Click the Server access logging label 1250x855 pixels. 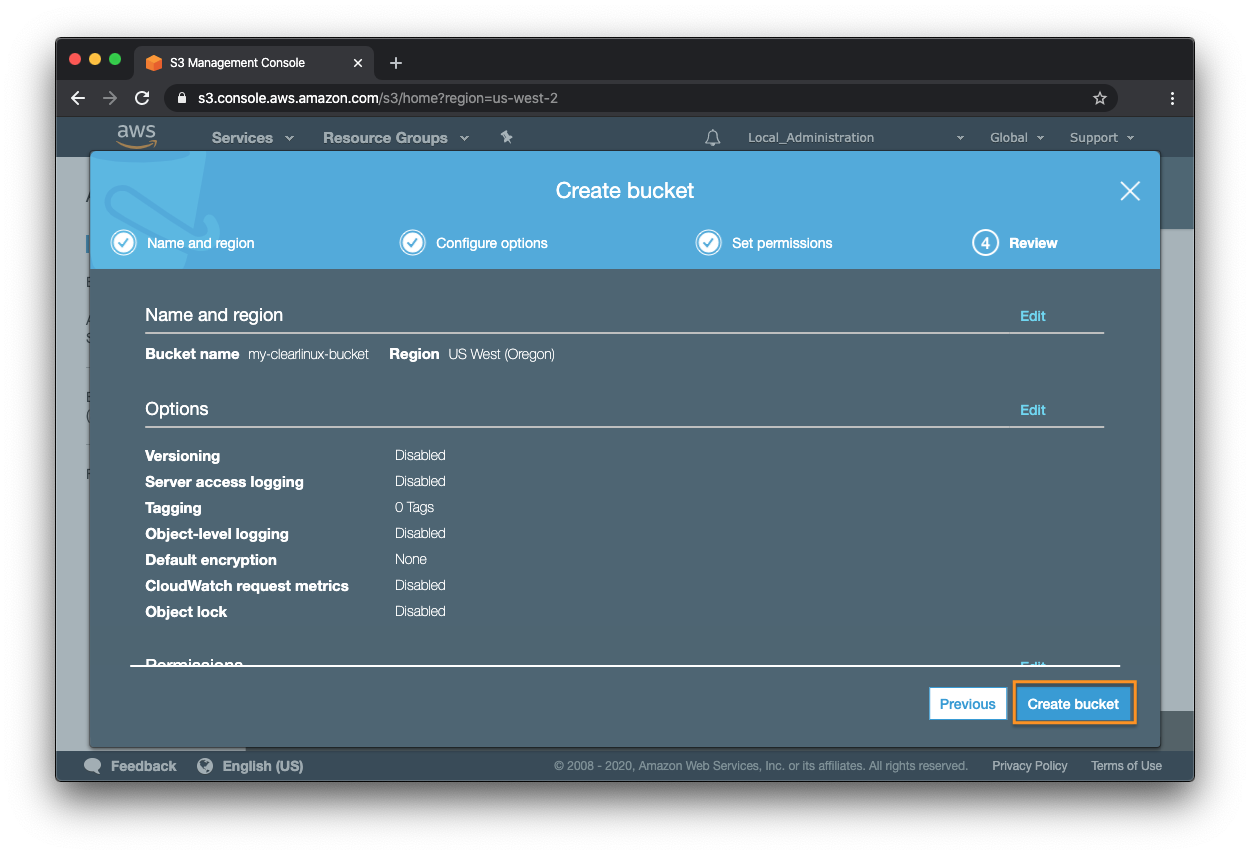click(224, 482)
